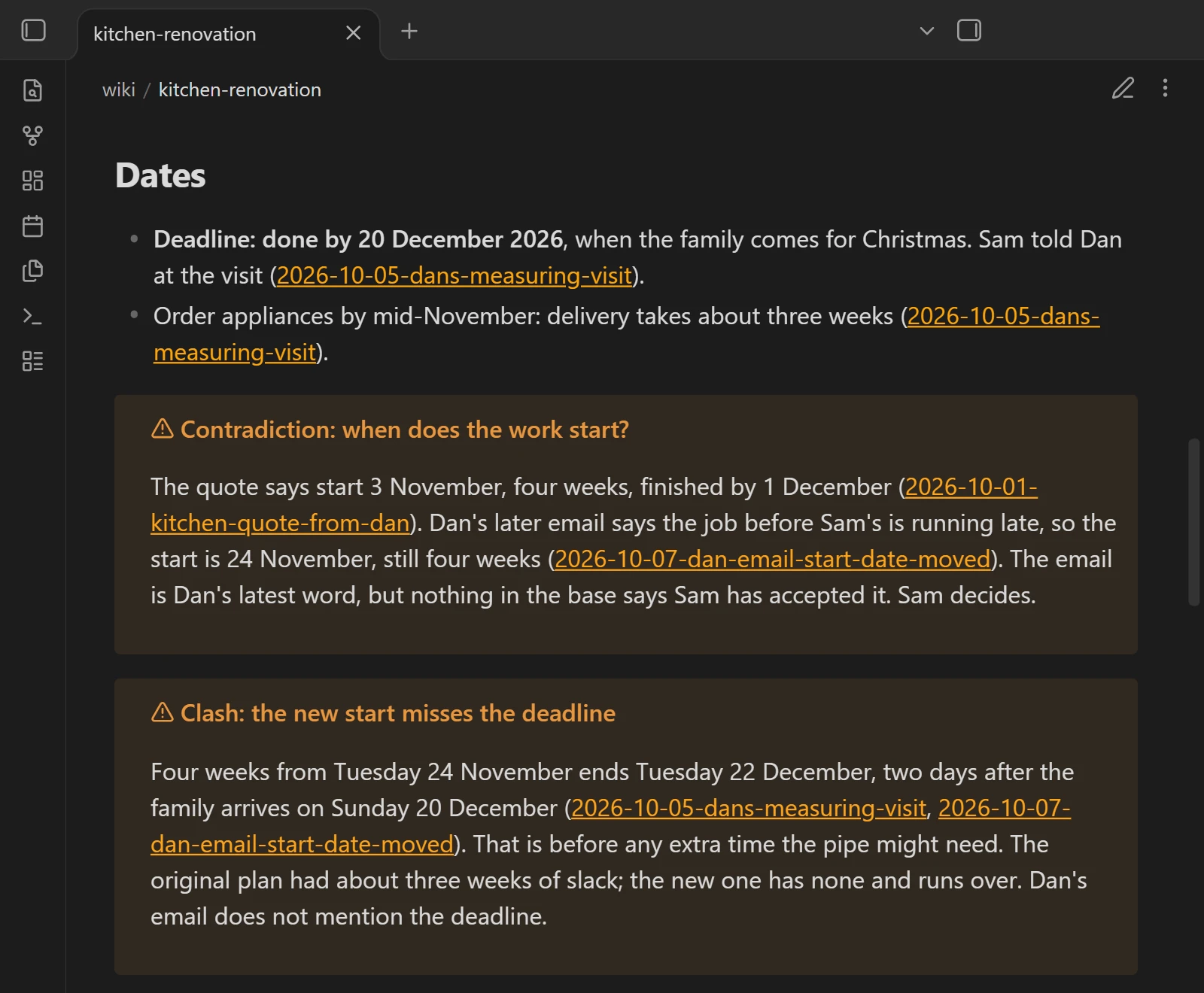
Task: Open dans-measuring-visit link in Clash callout
Action: [749, 808]
